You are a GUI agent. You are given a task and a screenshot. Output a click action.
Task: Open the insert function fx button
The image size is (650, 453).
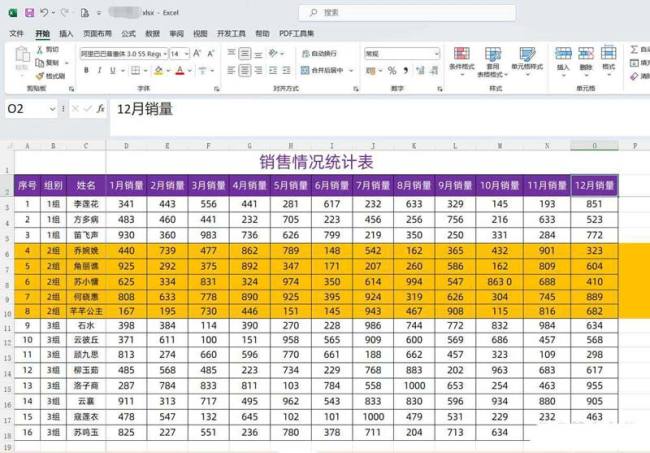[x=100, y=109]
